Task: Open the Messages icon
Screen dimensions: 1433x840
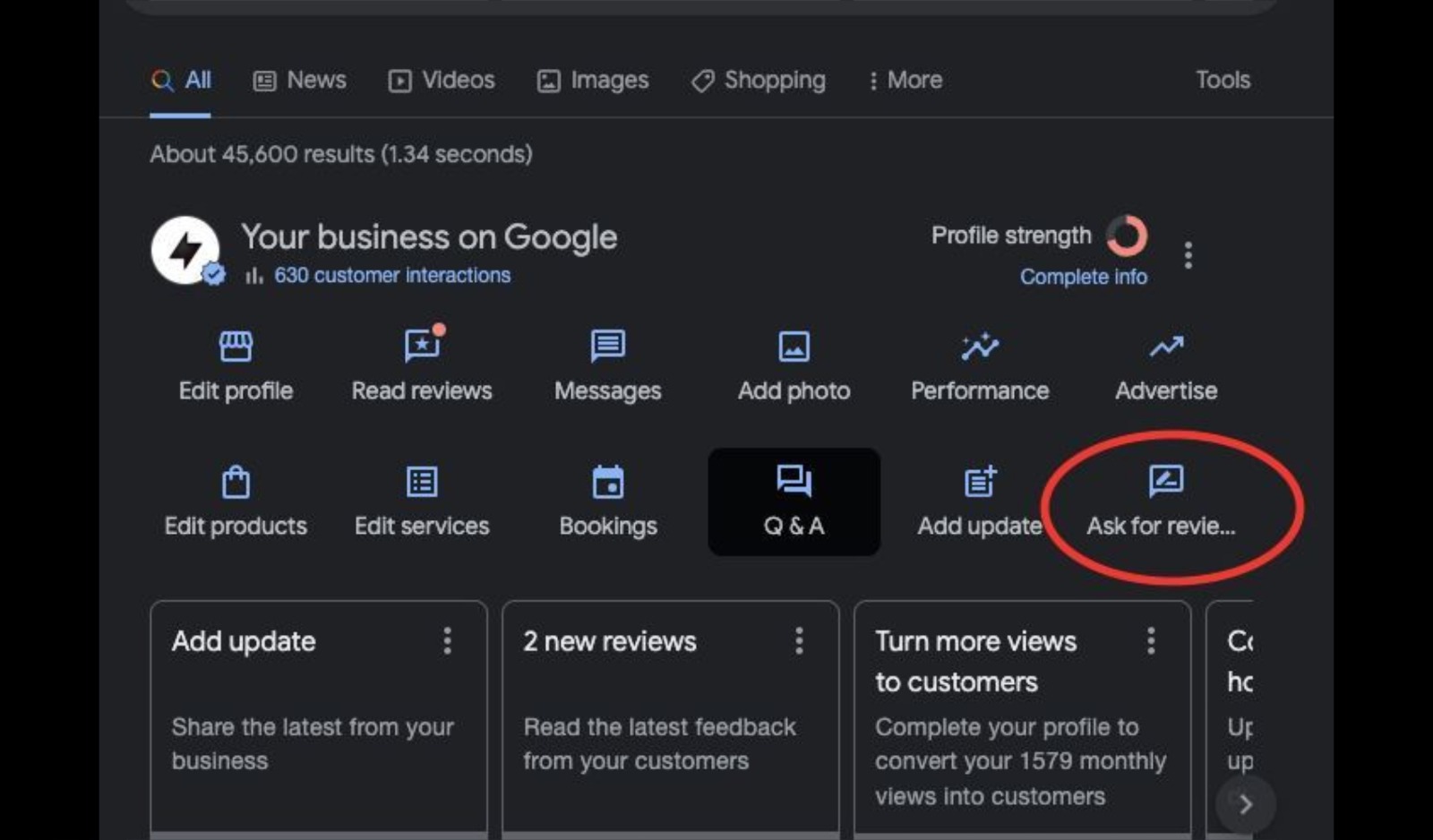Action: 608,346
